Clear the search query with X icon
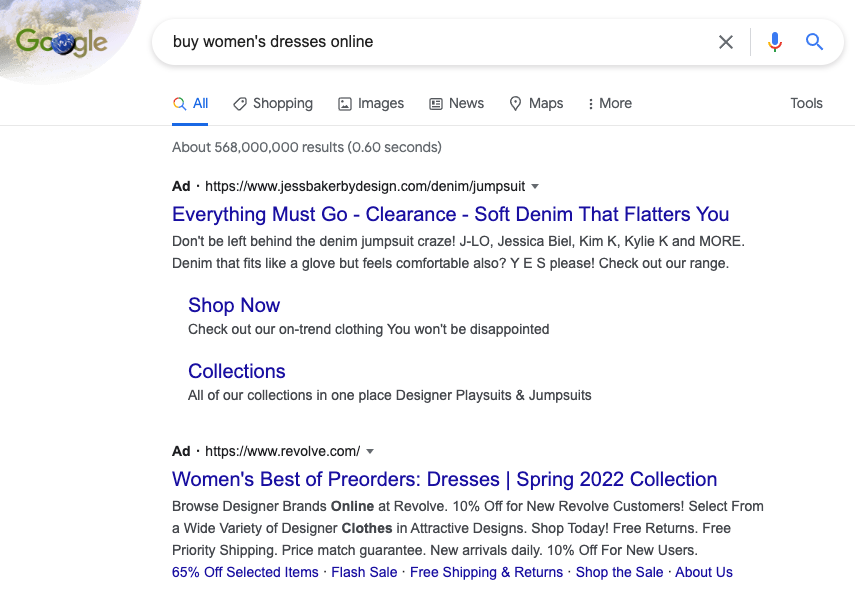Screen dimensions: 855x603 [x=726, y=42]
